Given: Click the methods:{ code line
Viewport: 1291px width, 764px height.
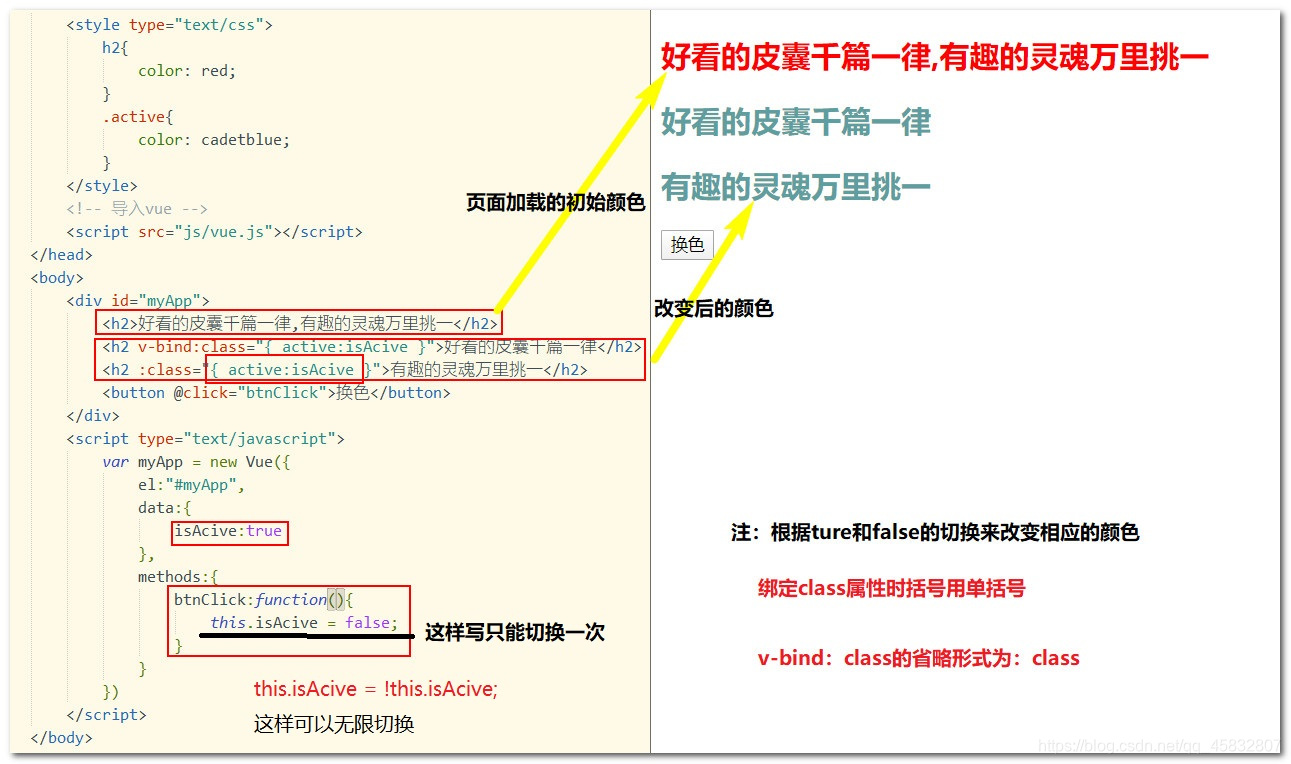Looking at the screenshot, I should (178, 576).
